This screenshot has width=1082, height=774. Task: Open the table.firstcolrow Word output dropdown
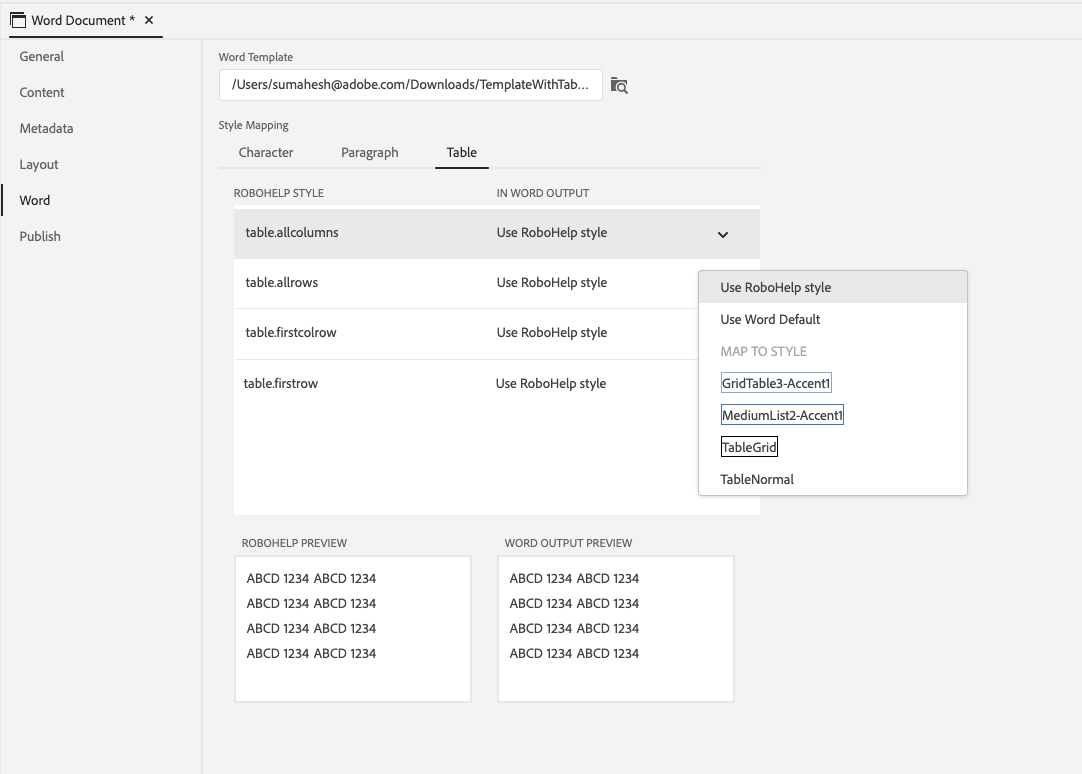pyautogui.click(x=552, y=333)
